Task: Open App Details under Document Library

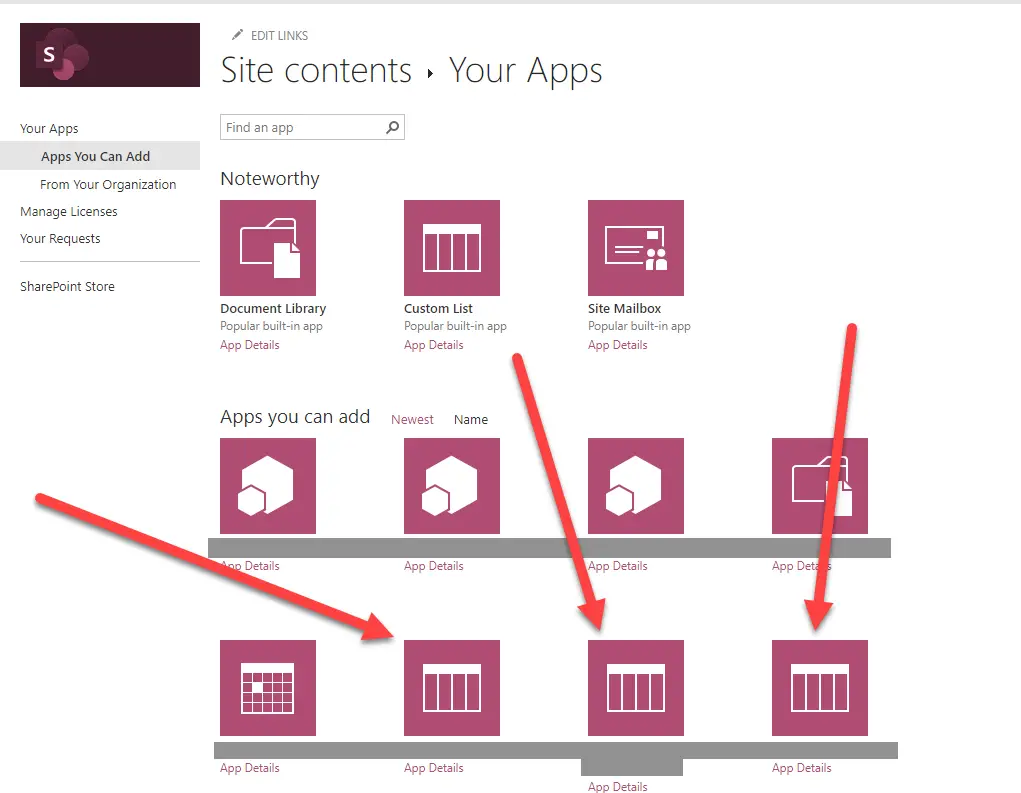Action: click(x=250, y=345)
